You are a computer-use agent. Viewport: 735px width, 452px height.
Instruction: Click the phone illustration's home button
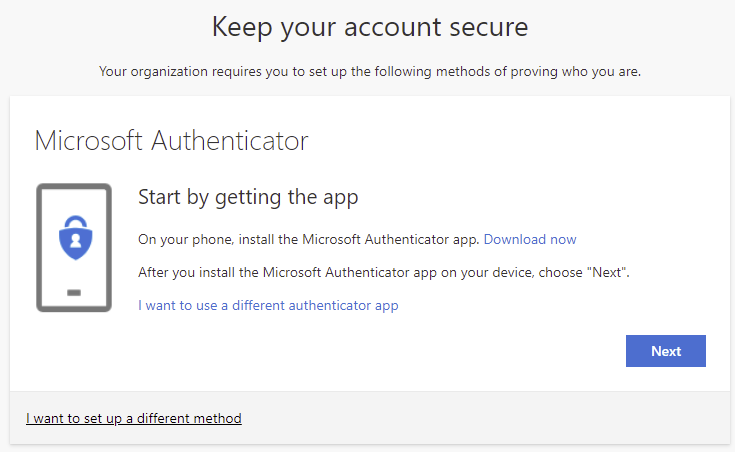[73, 293]
